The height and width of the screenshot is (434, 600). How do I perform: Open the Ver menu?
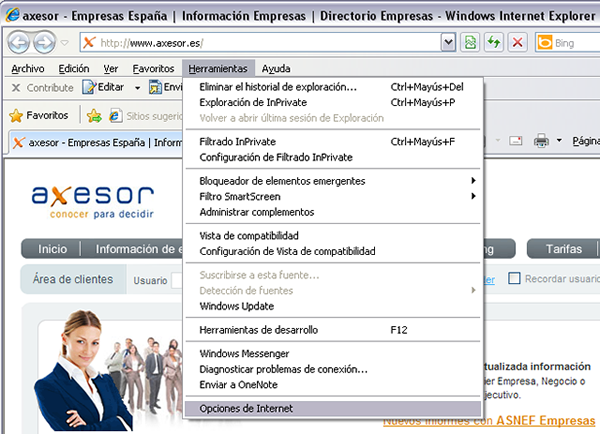point(111,69)
